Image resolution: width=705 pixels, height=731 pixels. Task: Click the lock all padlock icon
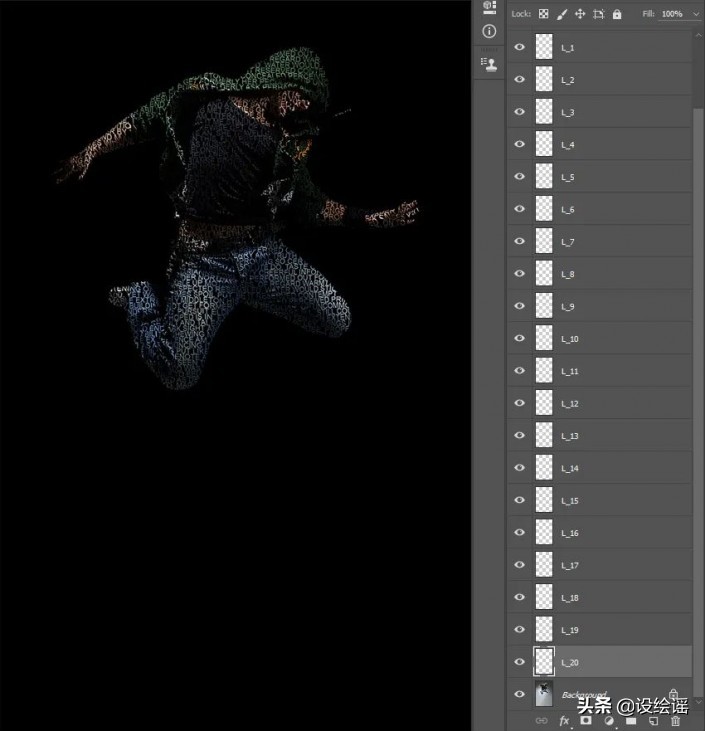[617, 14]
